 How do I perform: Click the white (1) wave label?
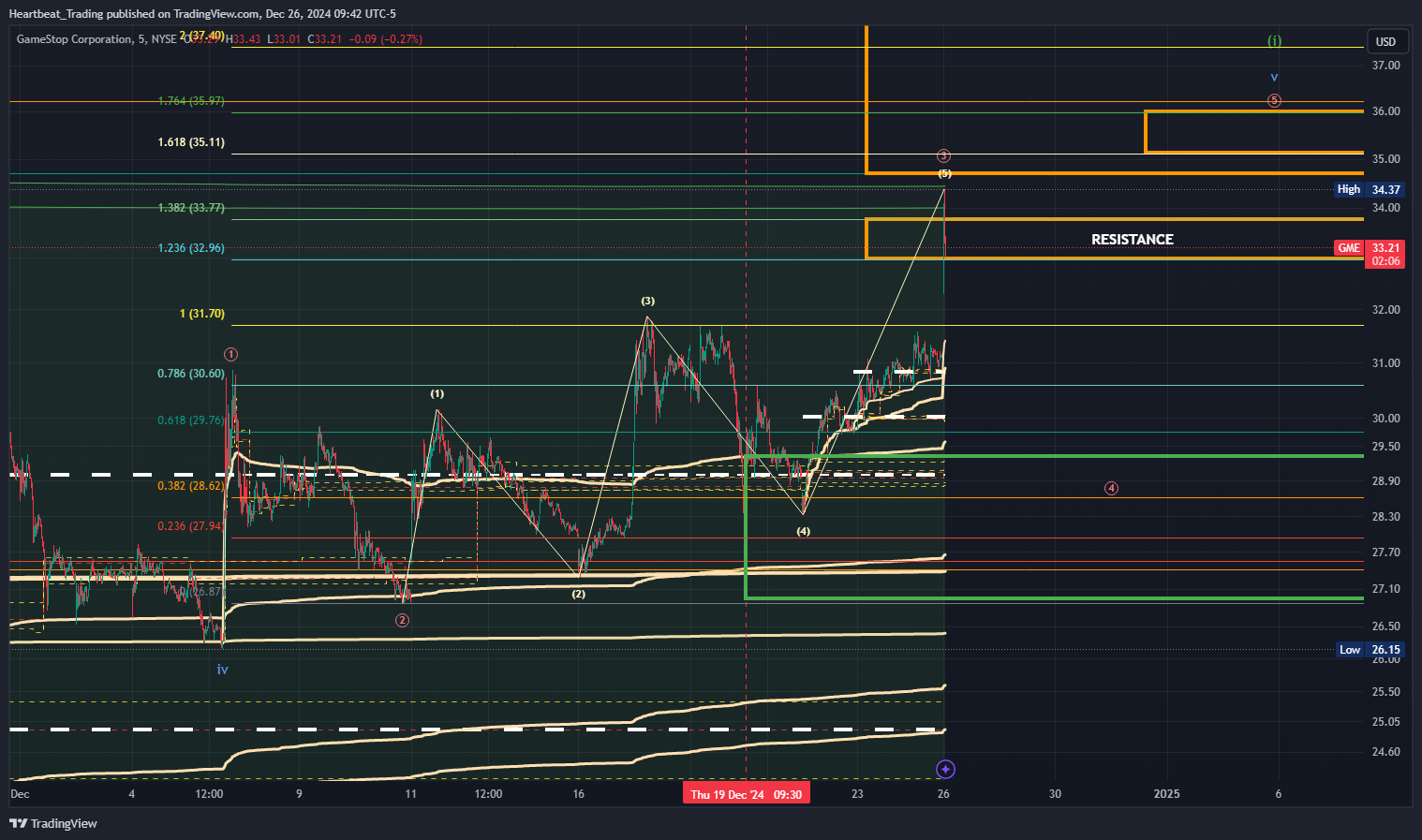437,394
